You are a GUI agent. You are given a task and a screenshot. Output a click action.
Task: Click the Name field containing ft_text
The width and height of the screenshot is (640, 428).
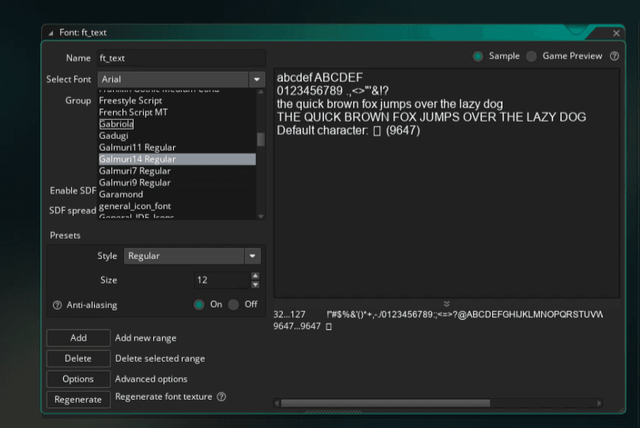click(180, 59)
